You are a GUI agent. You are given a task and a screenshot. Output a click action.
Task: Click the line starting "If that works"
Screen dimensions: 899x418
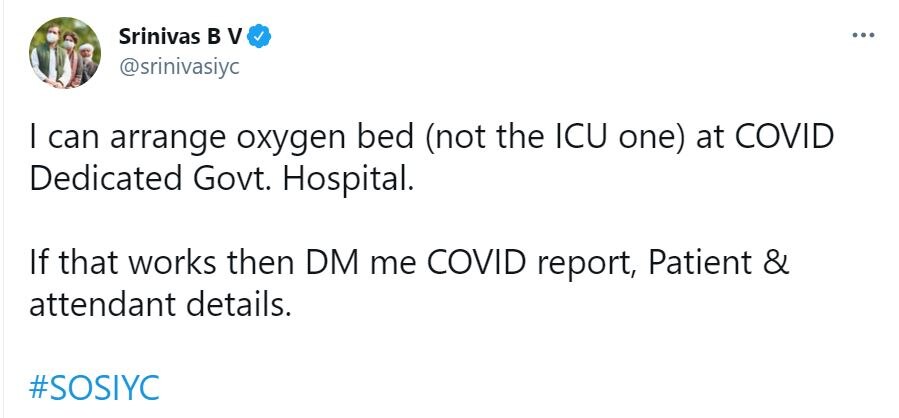click(x=410, y=264)
